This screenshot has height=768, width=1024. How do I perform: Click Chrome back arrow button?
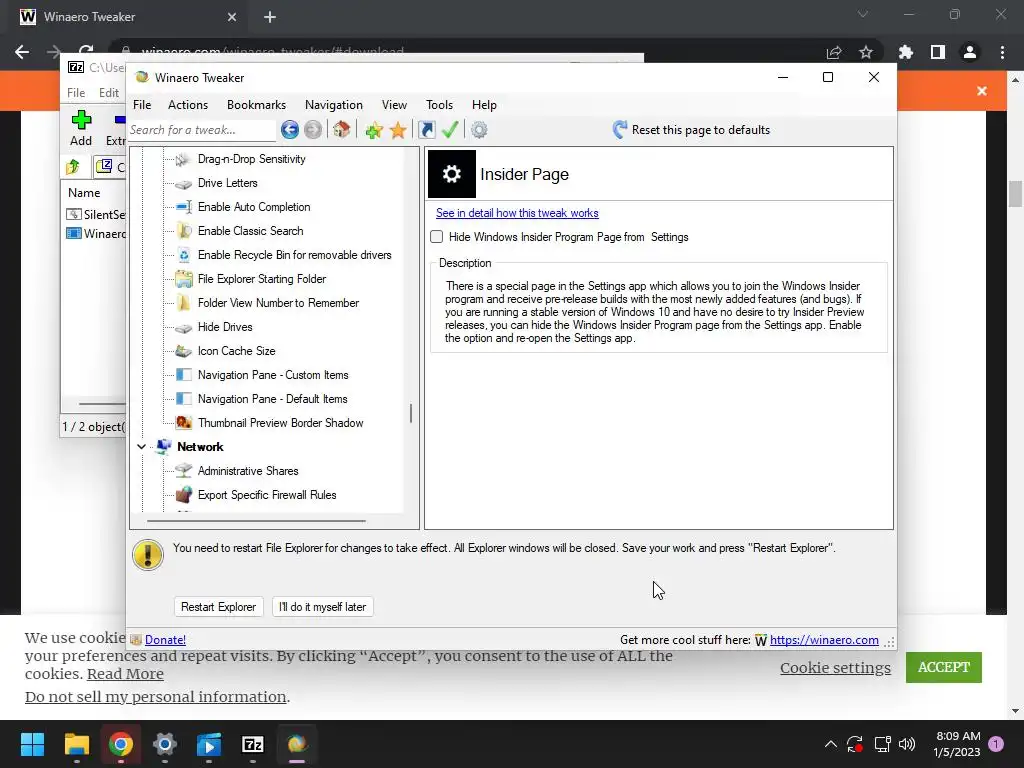pyautogui.click(x=22, y=52)
